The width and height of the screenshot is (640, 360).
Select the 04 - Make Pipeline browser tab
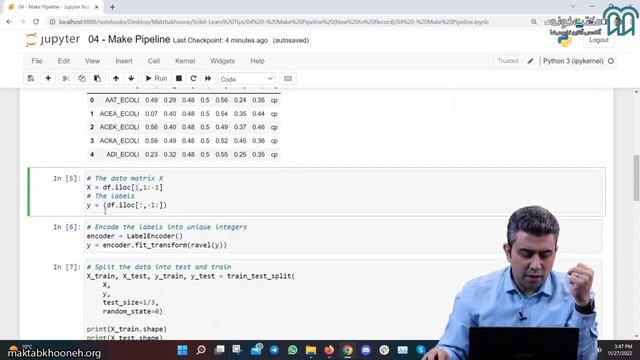53,7
